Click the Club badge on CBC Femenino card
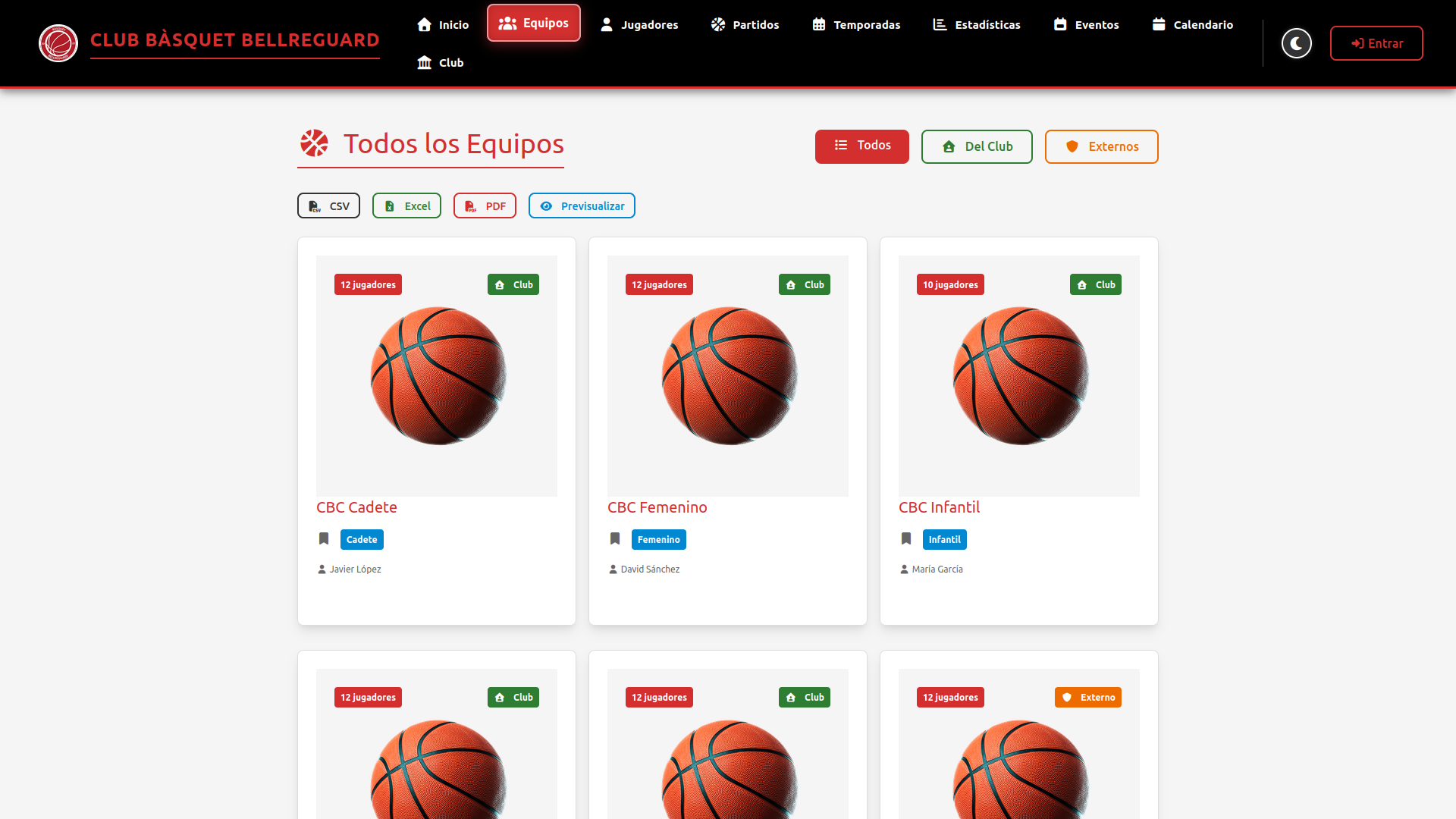 pyautogui.click(x=805, y=284)
